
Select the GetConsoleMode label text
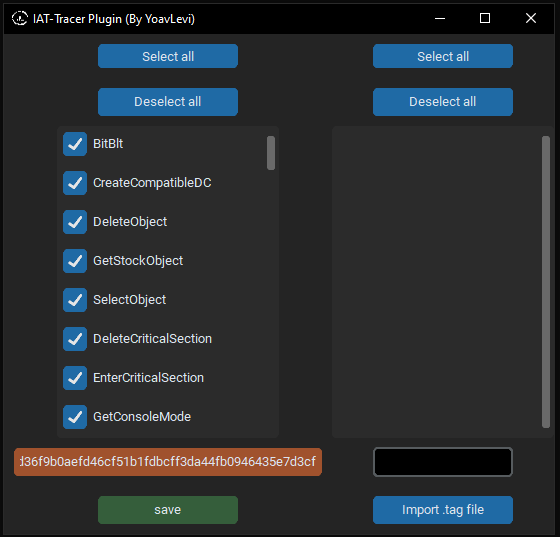tap(142, 417)
